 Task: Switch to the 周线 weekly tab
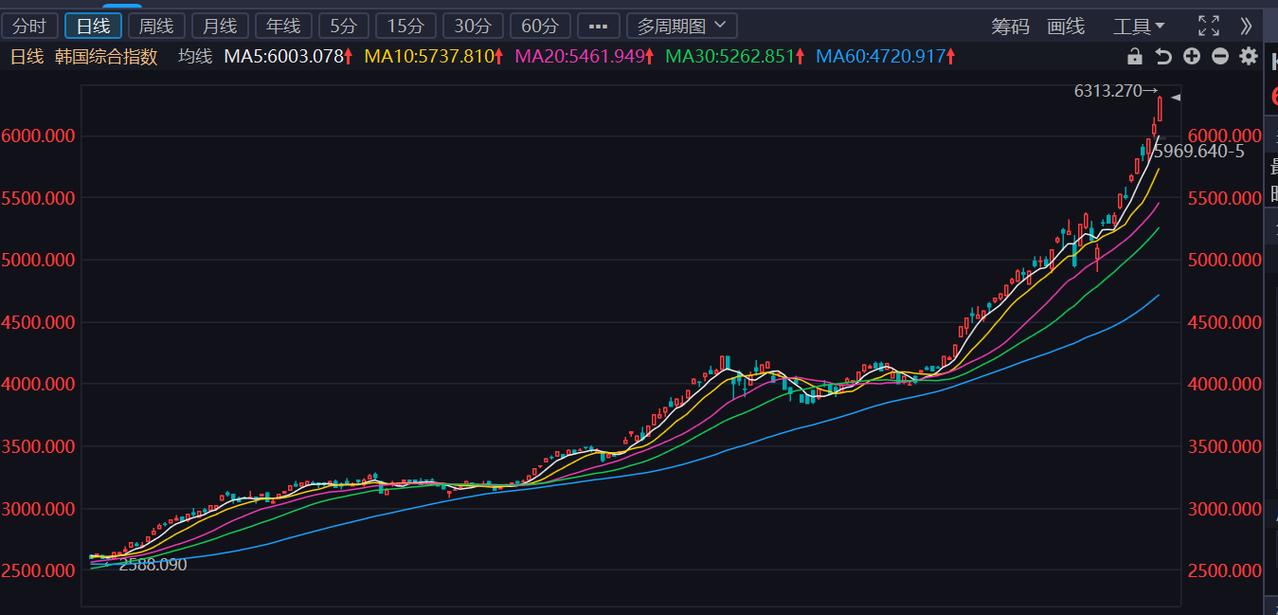(x=156, y=26)
